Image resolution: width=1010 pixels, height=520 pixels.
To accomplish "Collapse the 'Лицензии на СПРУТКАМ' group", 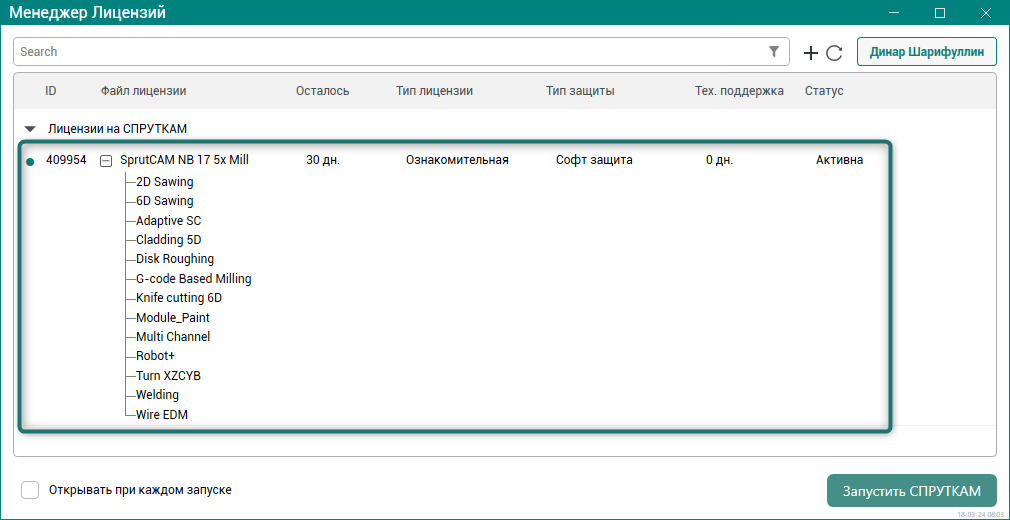I will (x=30, y=129).
